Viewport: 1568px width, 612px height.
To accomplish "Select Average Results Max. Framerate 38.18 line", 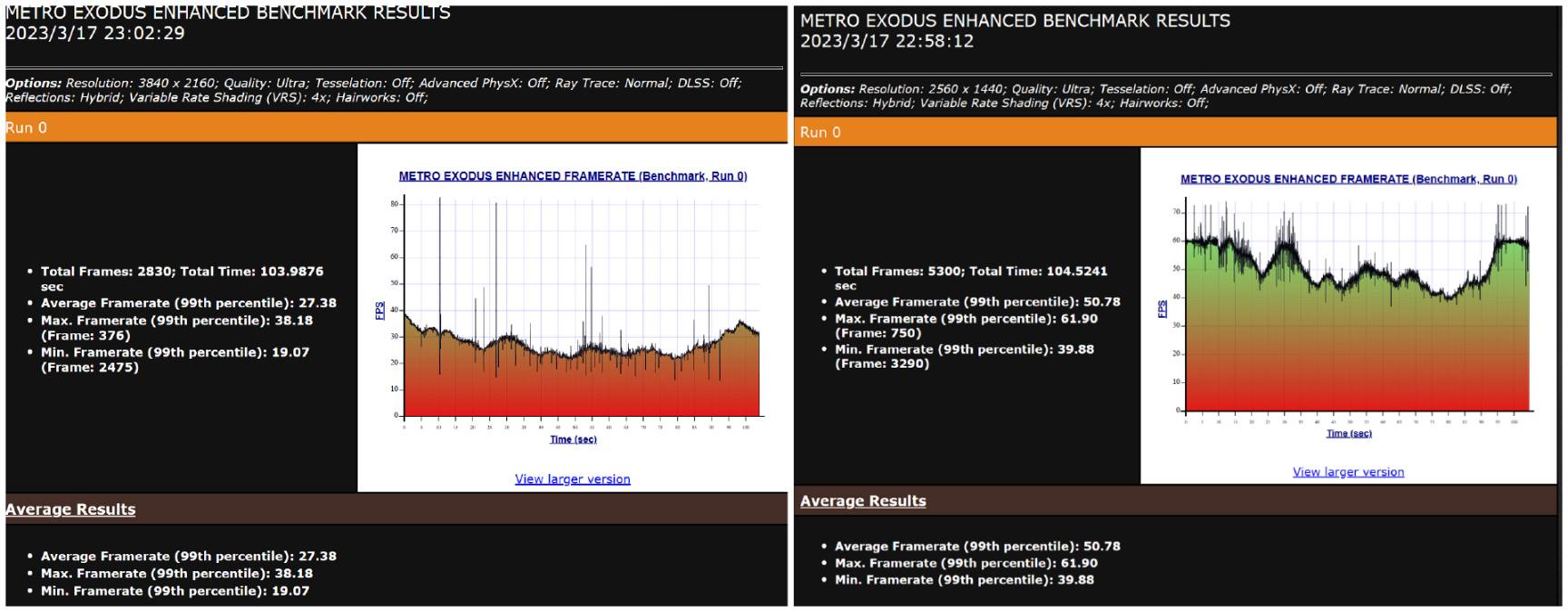I will (x=177, y=574).
